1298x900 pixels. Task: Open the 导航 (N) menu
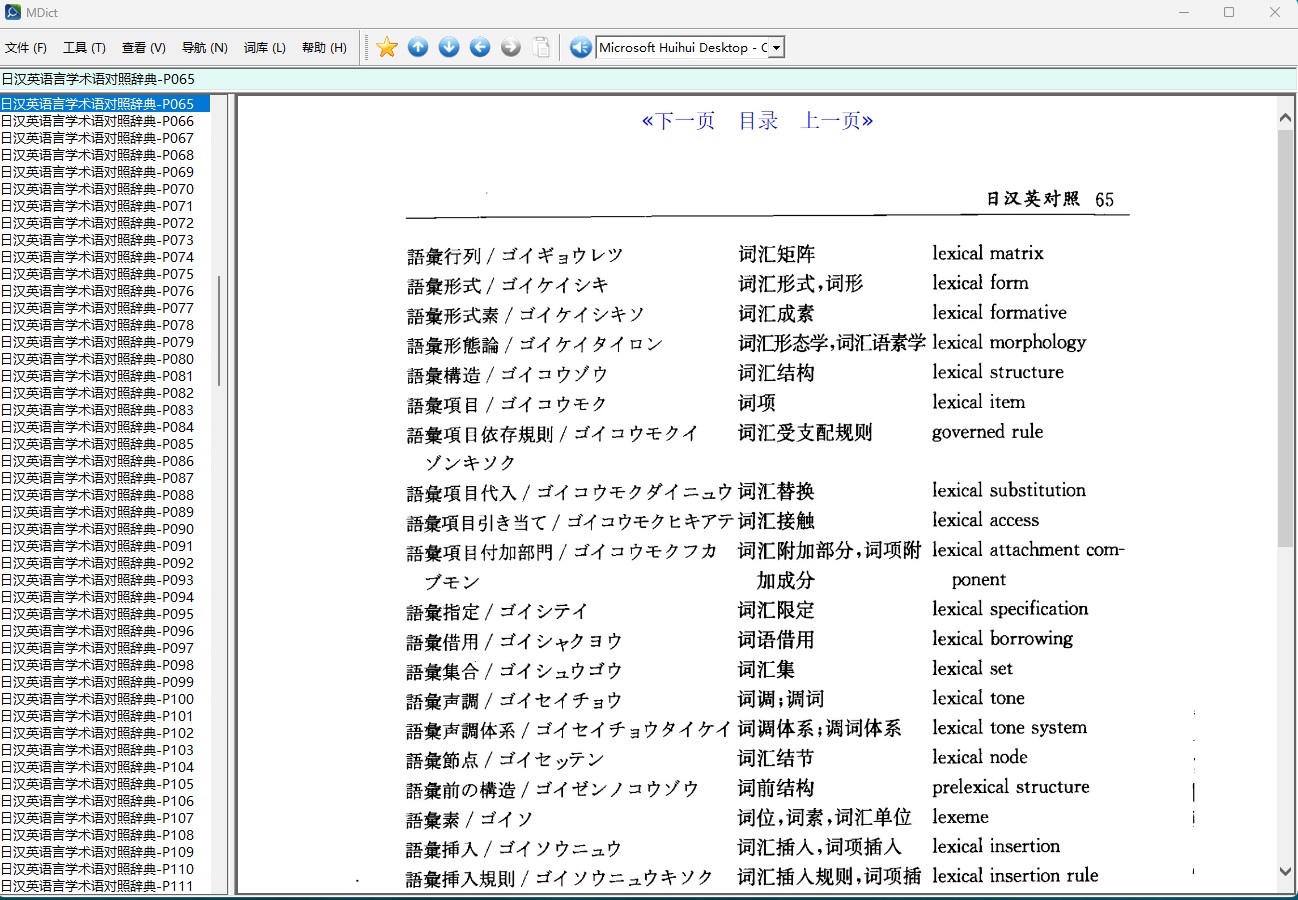[205, 48]
